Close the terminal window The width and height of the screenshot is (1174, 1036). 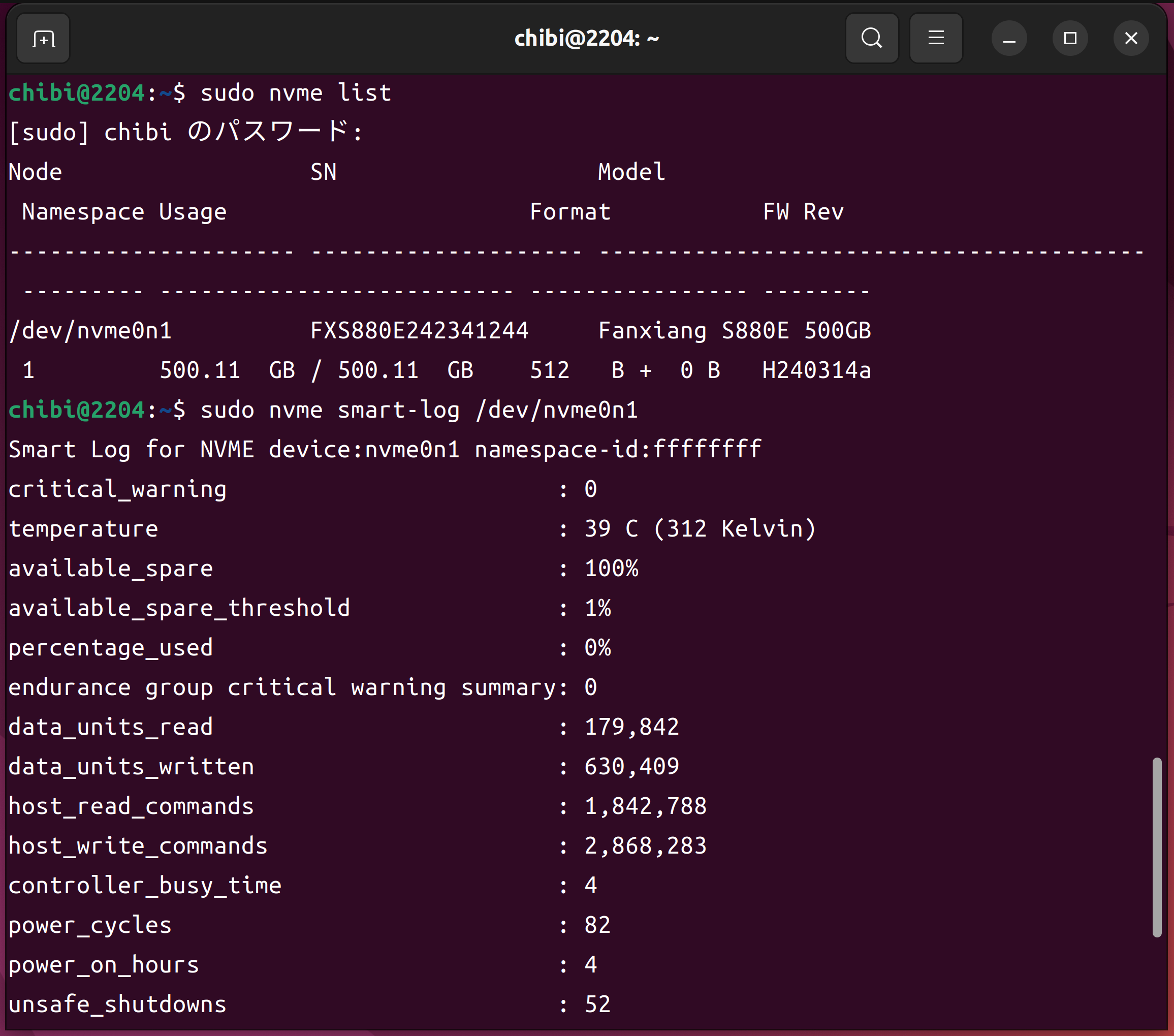pyautogui.click(x=1130, y=39)
